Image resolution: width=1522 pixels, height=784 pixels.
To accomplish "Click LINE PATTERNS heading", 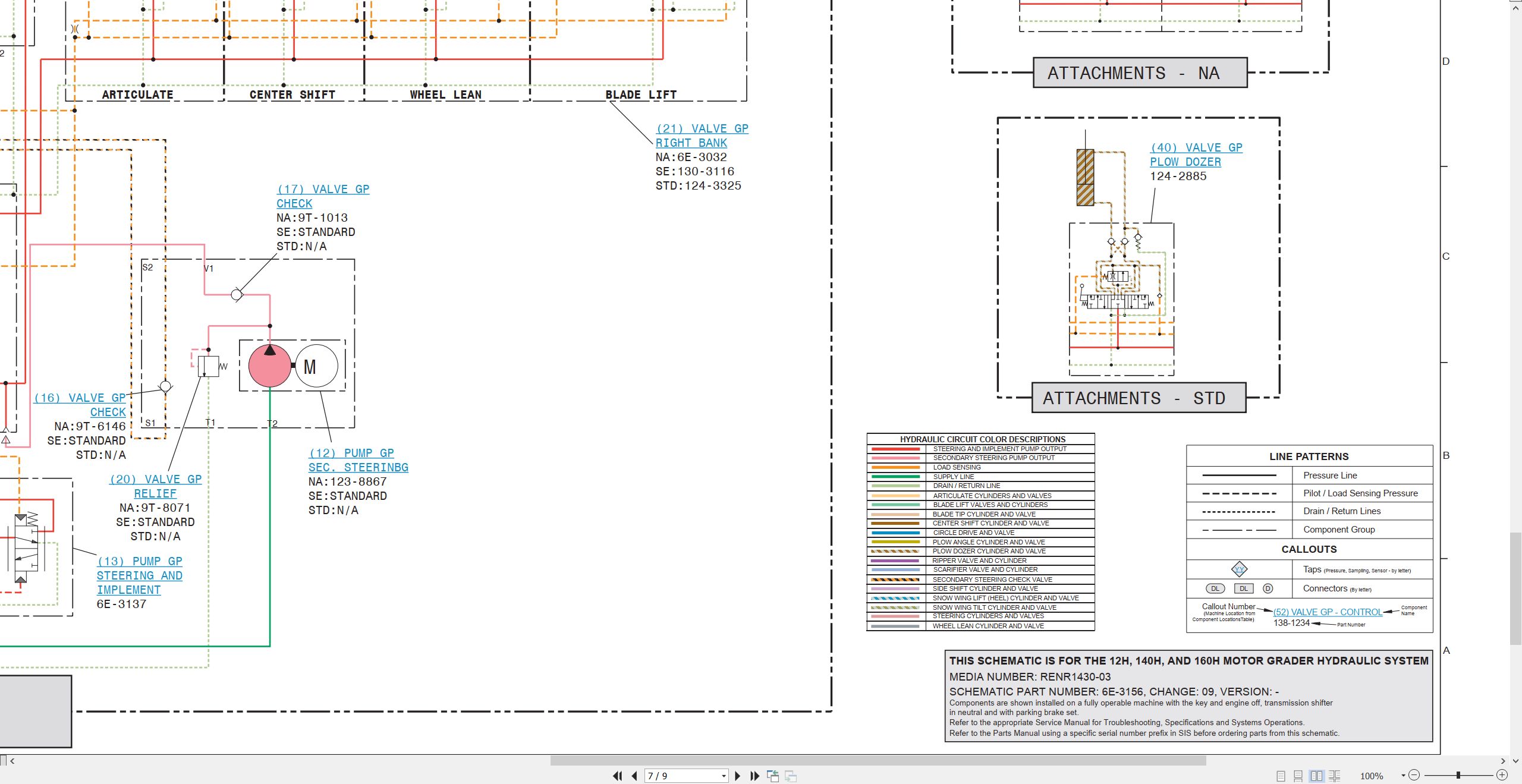I will [1309, 456].
